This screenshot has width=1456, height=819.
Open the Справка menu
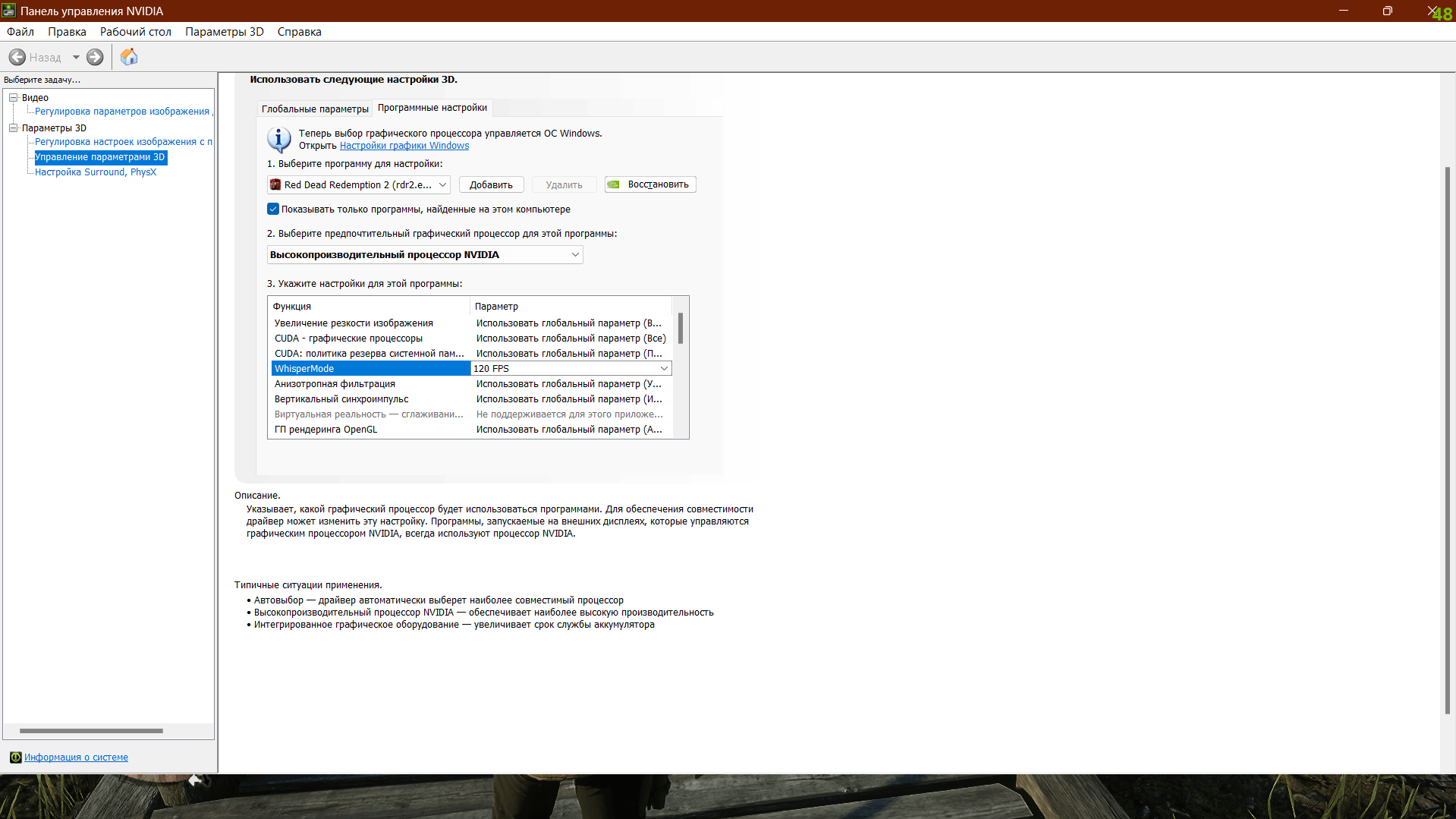point(299,32)
